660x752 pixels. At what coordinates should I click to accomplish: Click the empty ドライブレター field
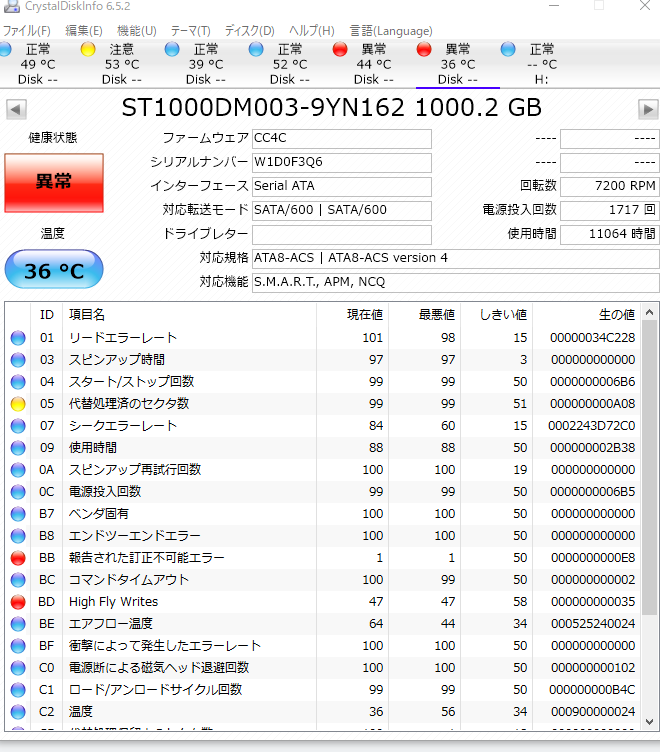[x=342, y=235]
